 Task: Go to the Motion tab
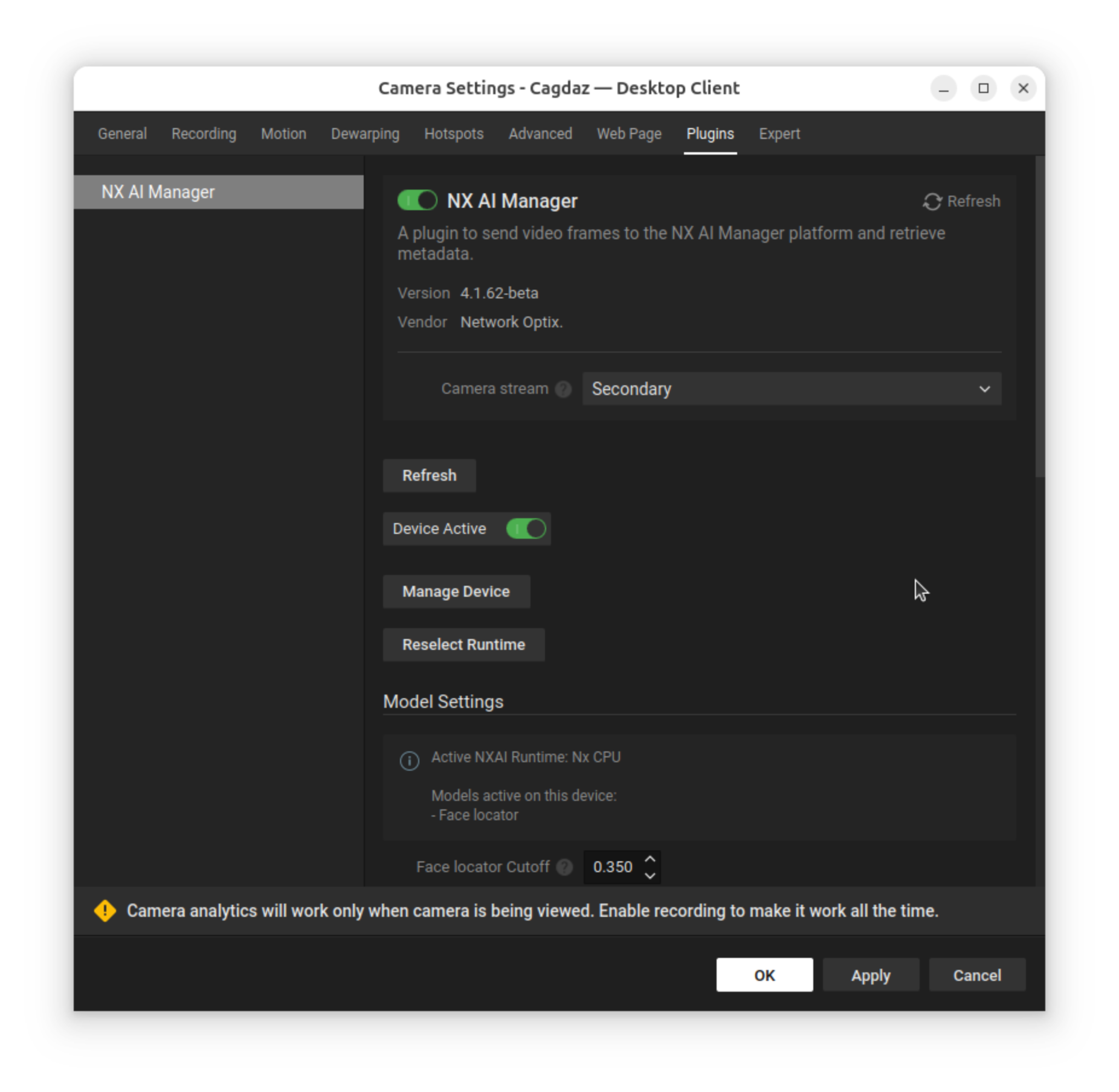pos(283,133)
